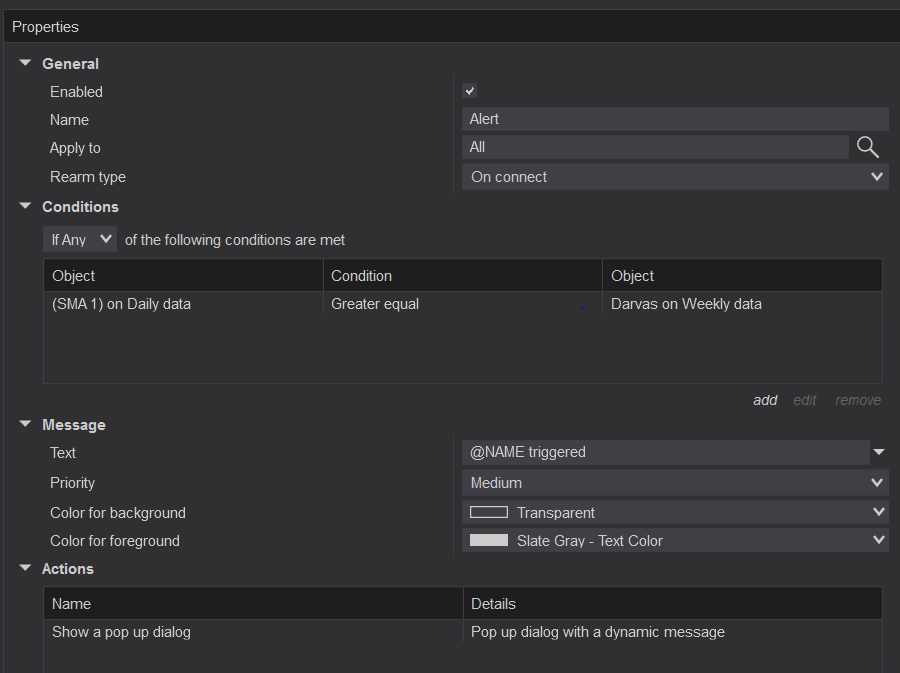Click the @NAME triggered text field

pos(665,452)
